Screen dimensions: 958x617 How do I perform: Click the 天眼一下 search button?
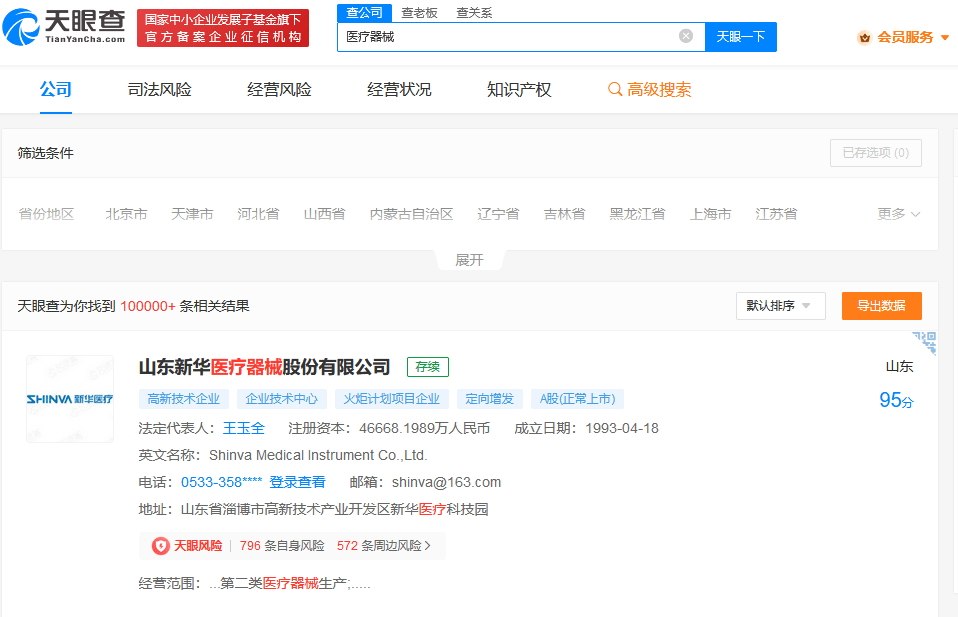click(x=740, y=36)
